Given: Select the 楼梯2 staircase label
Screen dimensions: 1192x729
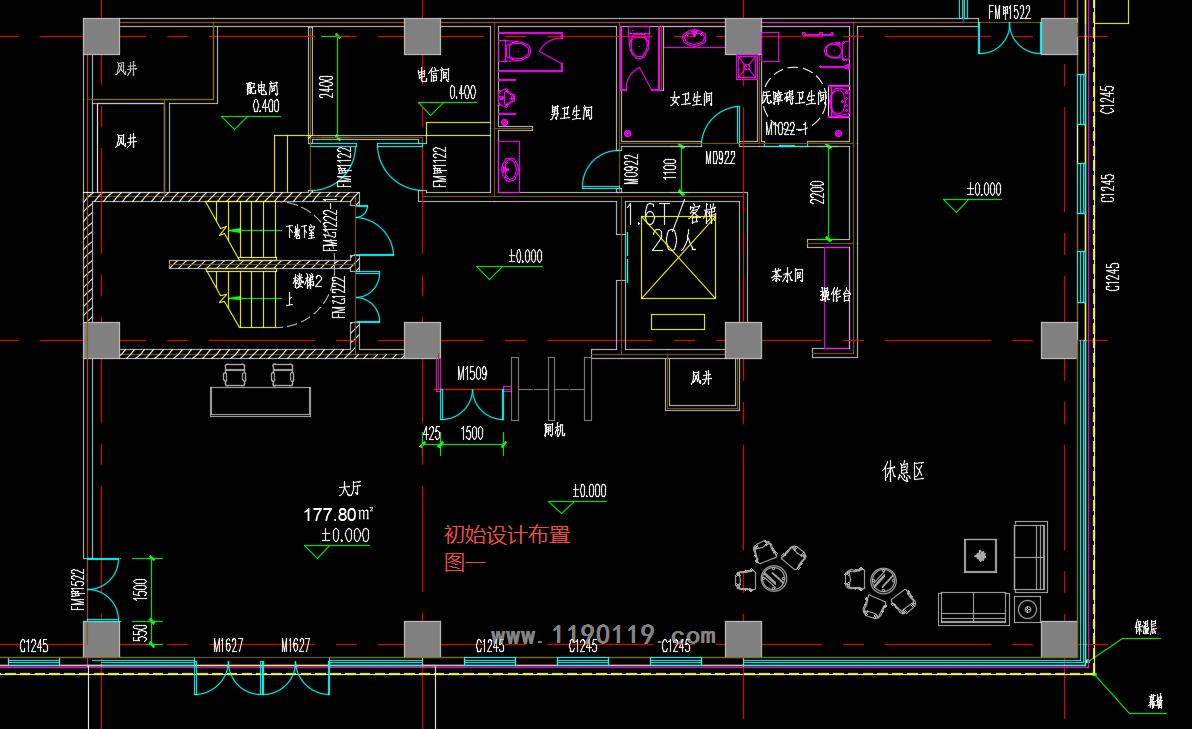Looking at the screenshot, I should coord(307,282).
